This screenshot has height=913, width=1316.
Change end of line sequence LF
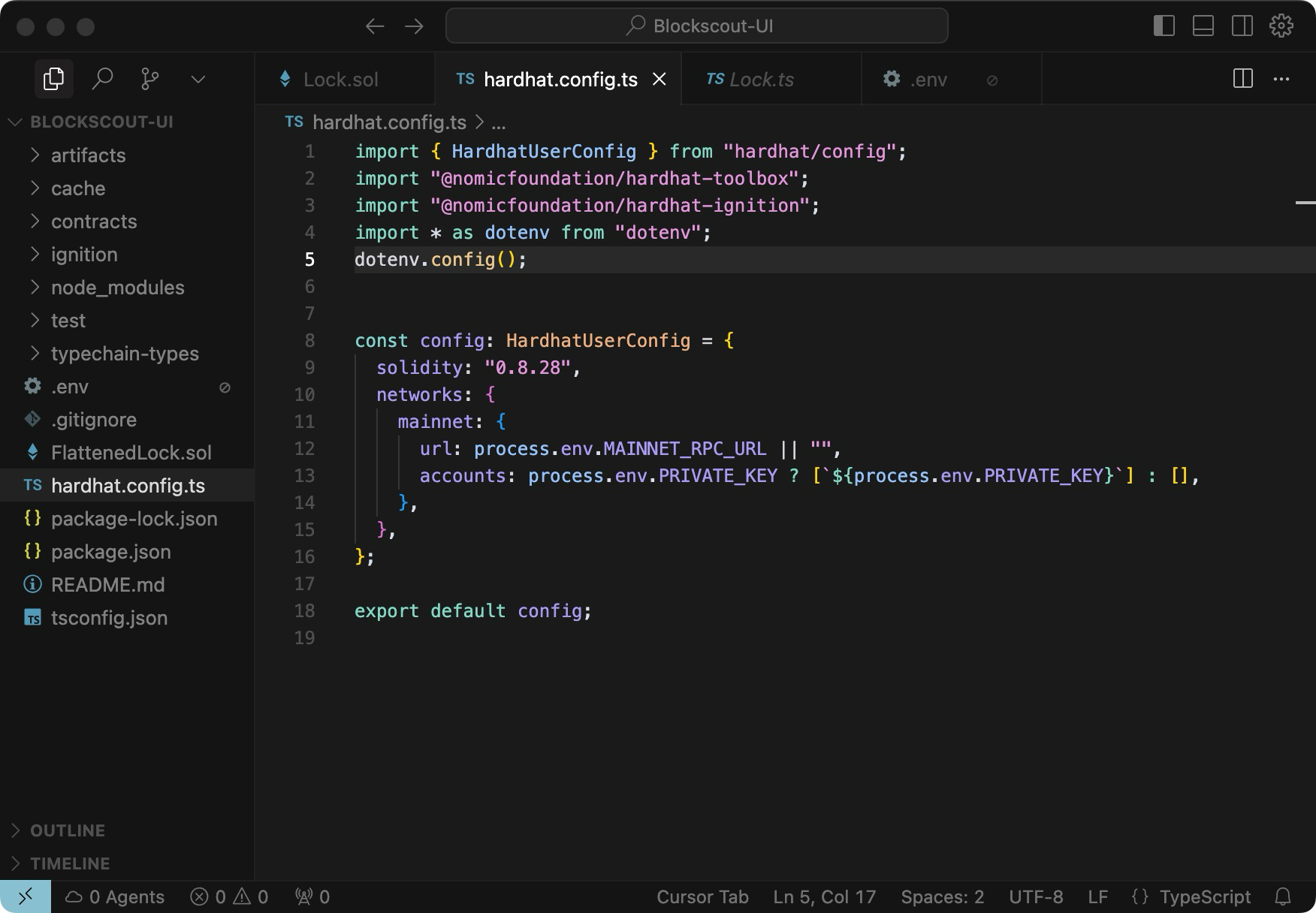1097,896
